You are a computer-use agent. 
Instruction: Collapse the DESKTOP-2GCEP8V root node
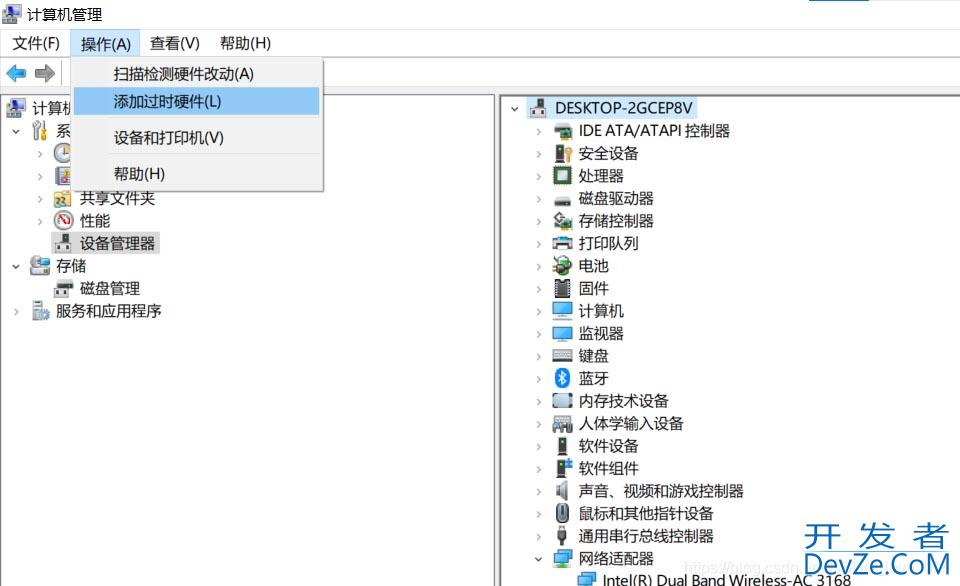(514, 109)
